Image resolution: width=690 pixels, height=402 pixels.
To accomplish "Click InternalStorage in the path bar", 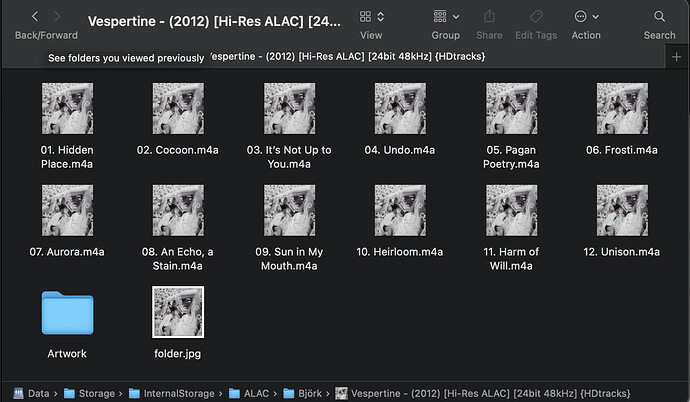I will 172,393.
